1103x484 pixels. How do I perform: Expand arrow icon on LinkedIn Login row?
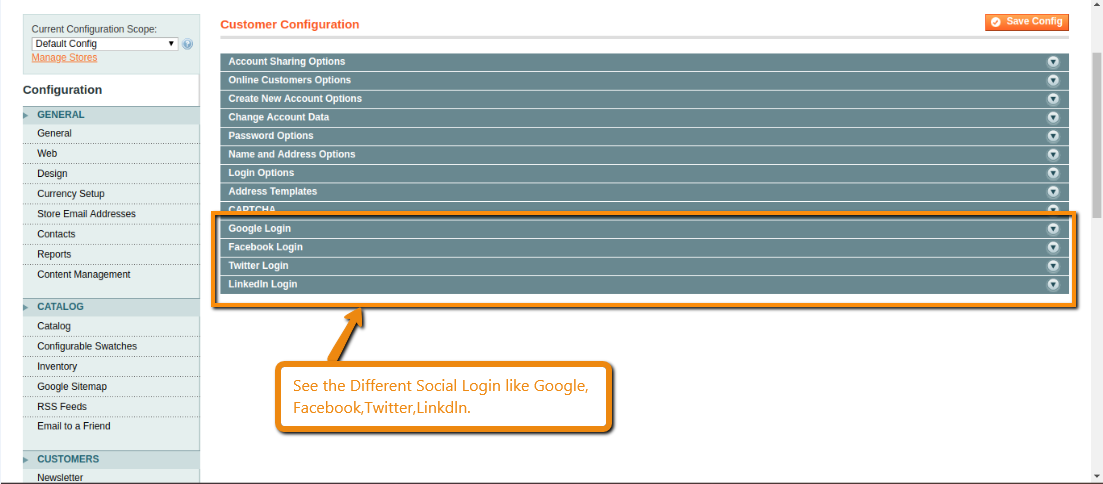click(1053, 284)
